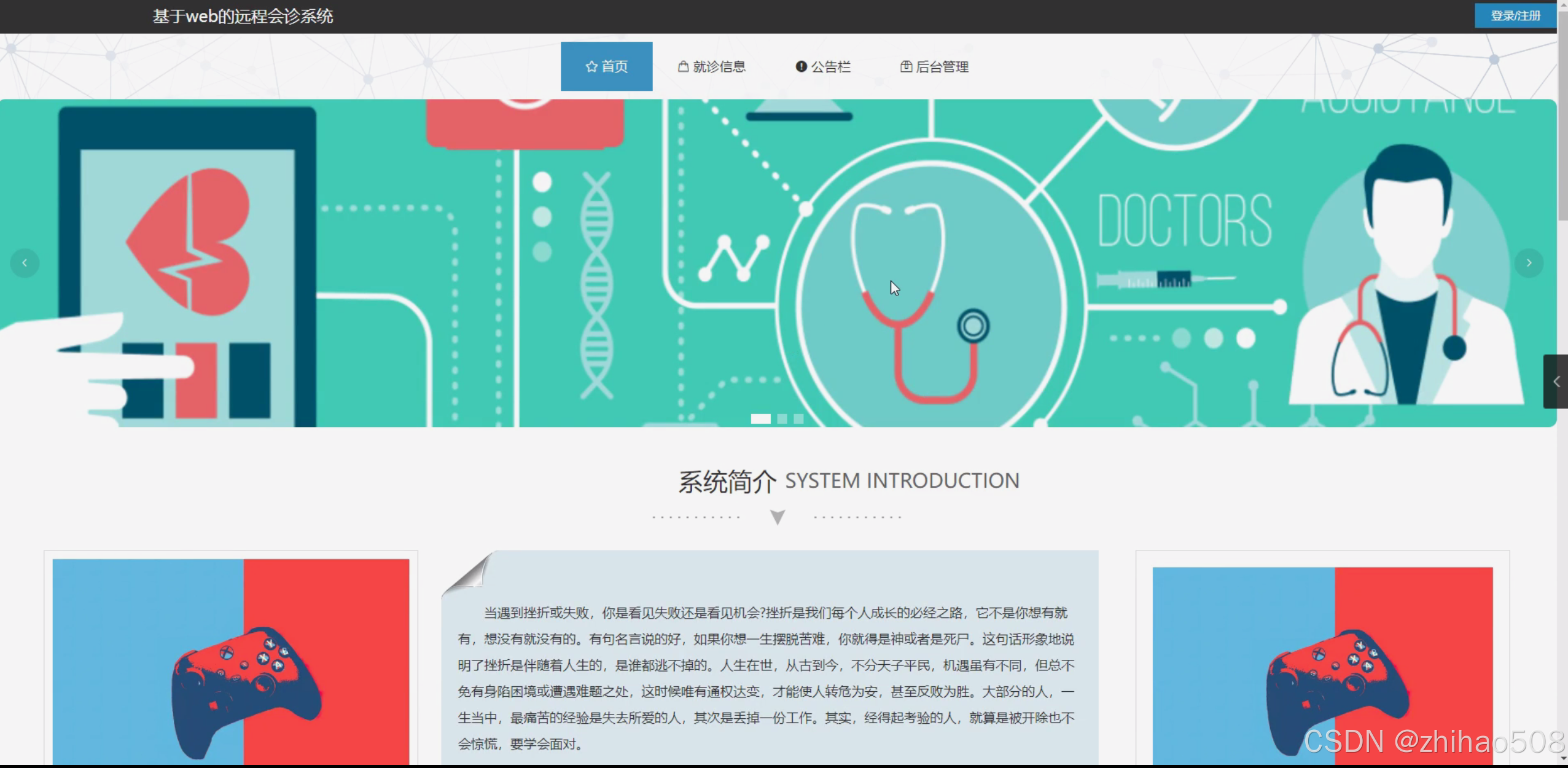Click the icon beside 后台管理
Image resolution: width=1568 pixels, height=768 pixels.
(906, 66)
